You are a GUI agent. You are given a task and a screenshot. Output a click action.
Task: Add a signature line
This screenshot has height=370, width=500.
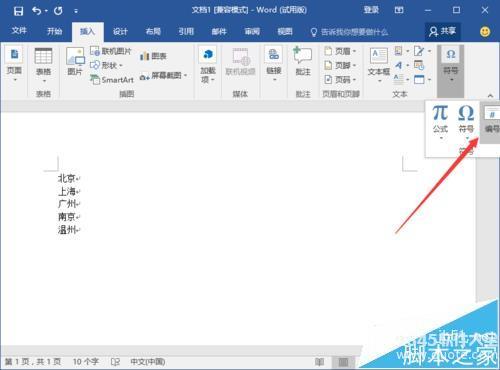(422, 51)
